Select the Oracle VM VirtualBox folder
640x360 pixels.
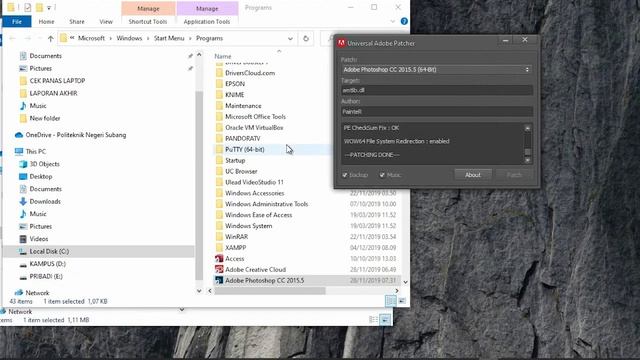254,128
